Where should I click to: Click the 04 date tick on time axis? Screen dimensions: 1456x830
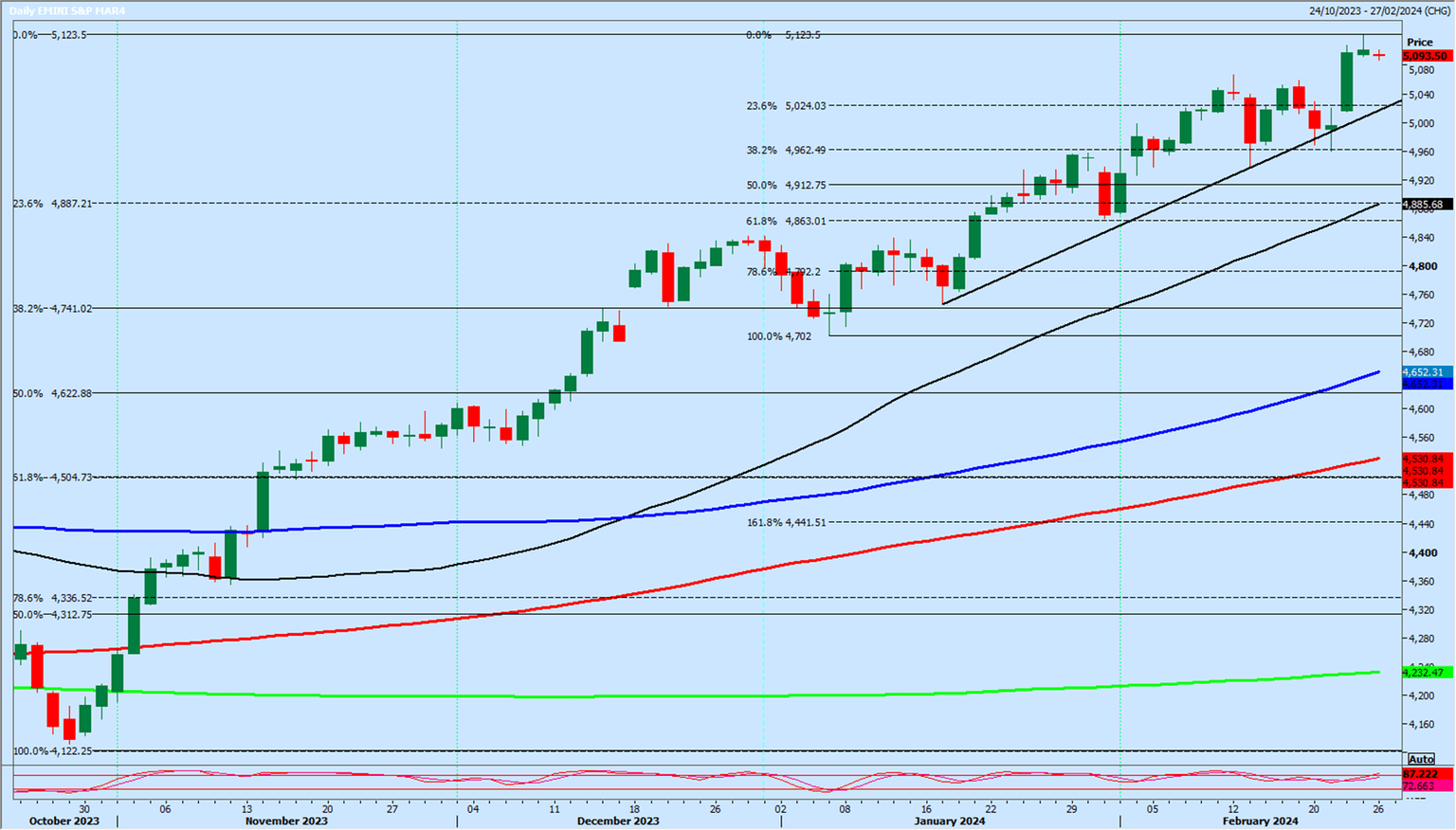click(473, 809)
